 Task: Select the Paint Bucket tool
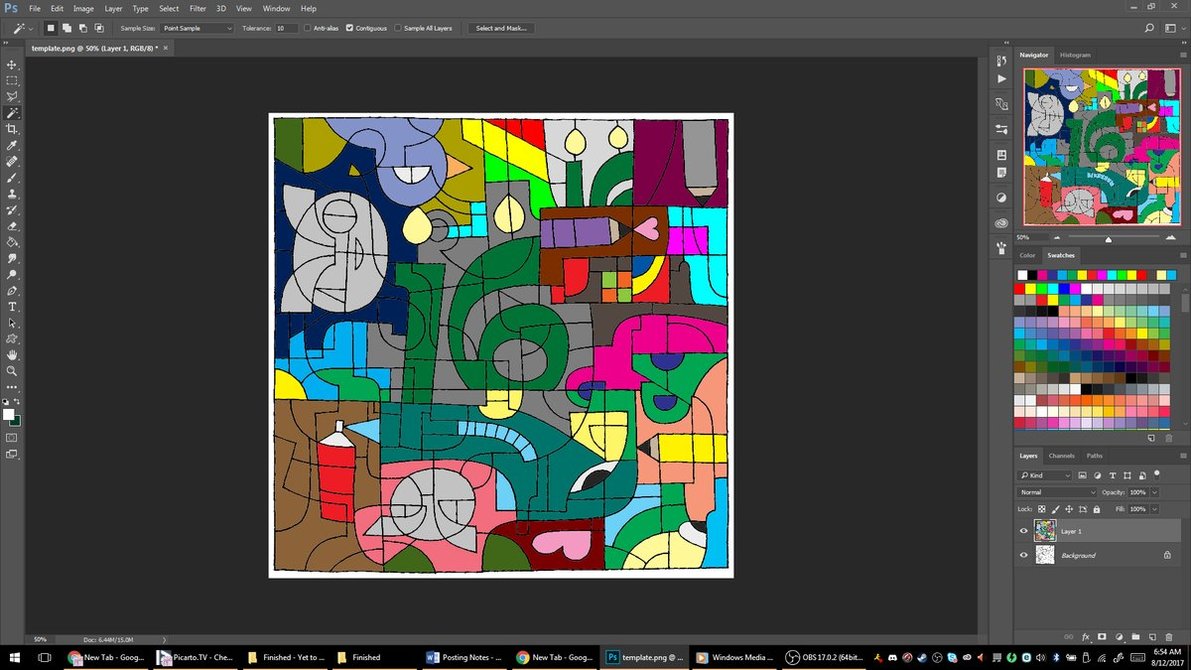[12, 242]
